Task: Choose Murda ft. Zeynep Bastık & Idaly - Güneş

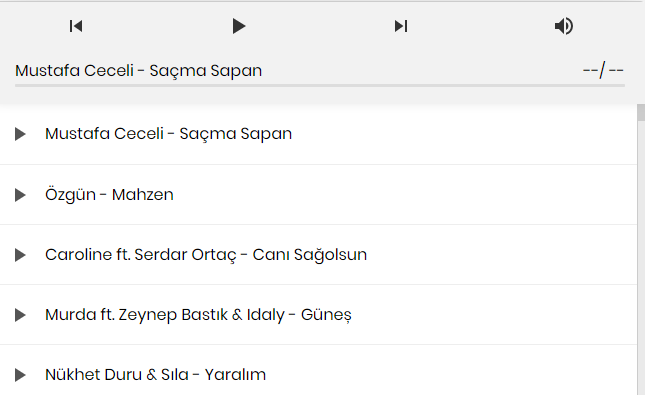Action: [198, 315]
